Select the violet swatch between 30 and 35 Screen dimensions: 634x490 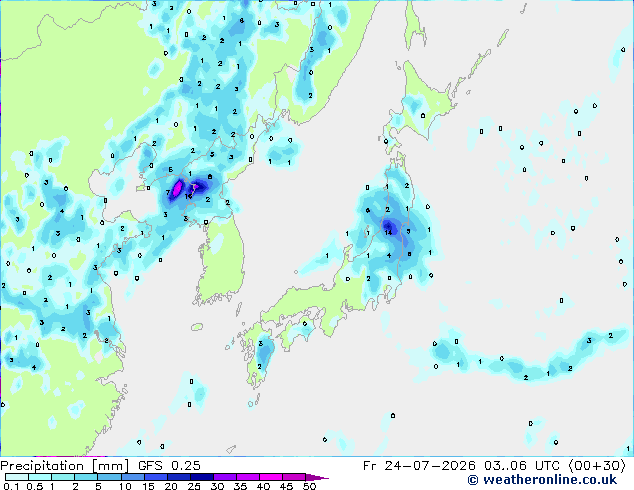[225, 477]
